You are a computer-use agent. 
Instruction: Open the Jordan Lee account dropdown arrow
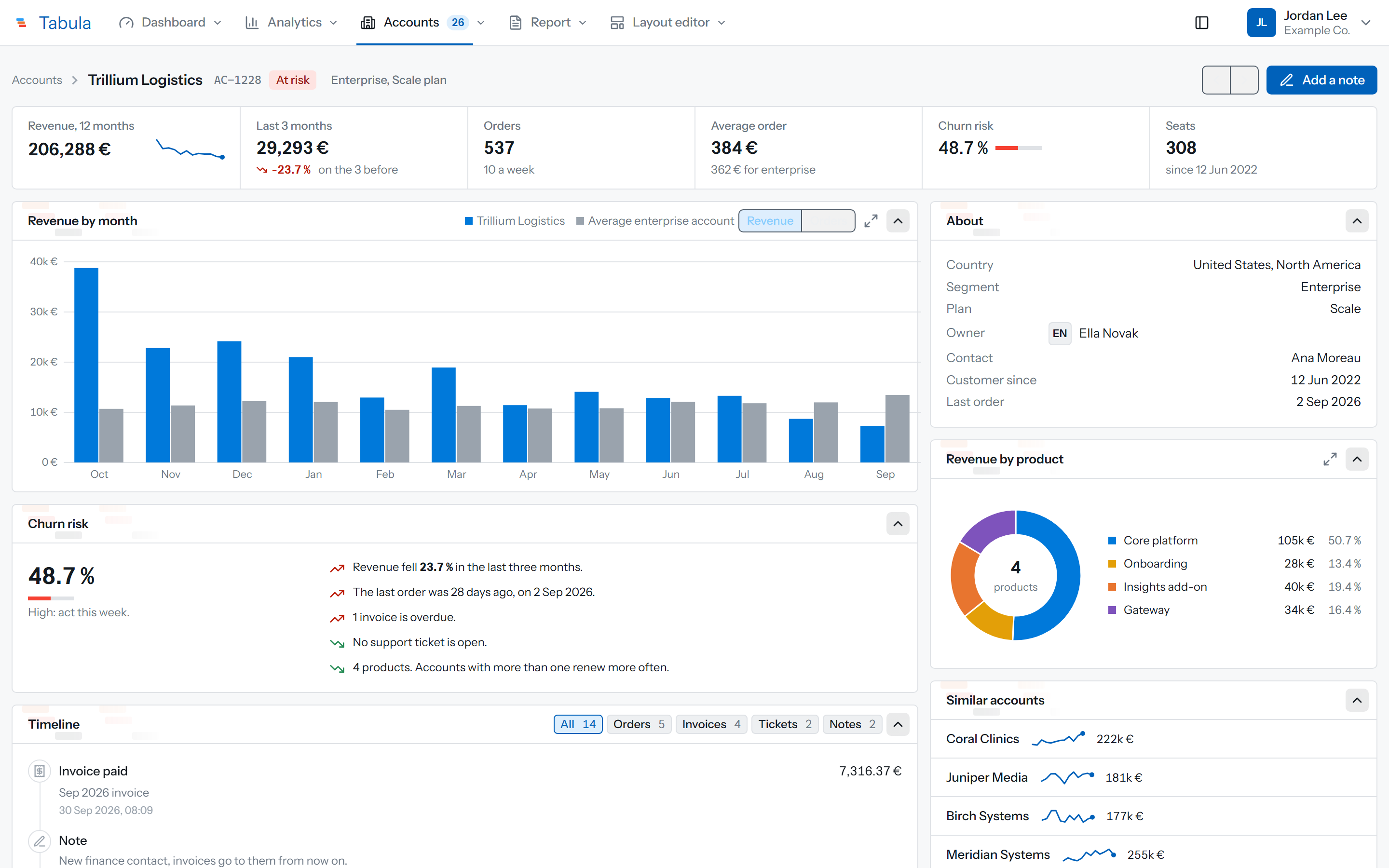pyautogui.click(x=1365, y=23)
